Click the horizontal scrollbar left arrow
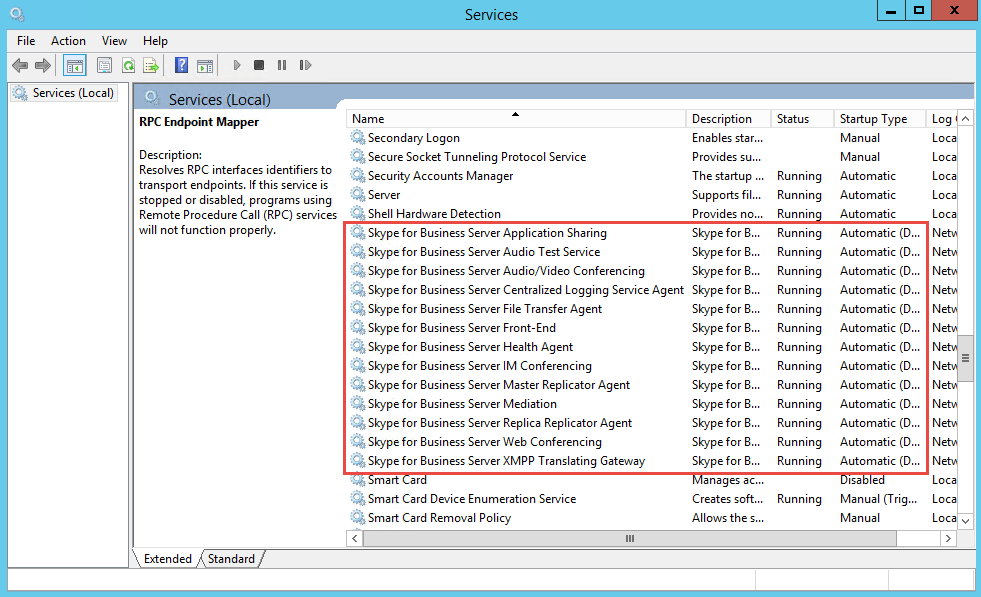The height and width of the screenshot is (597, 981). [355, 538]
